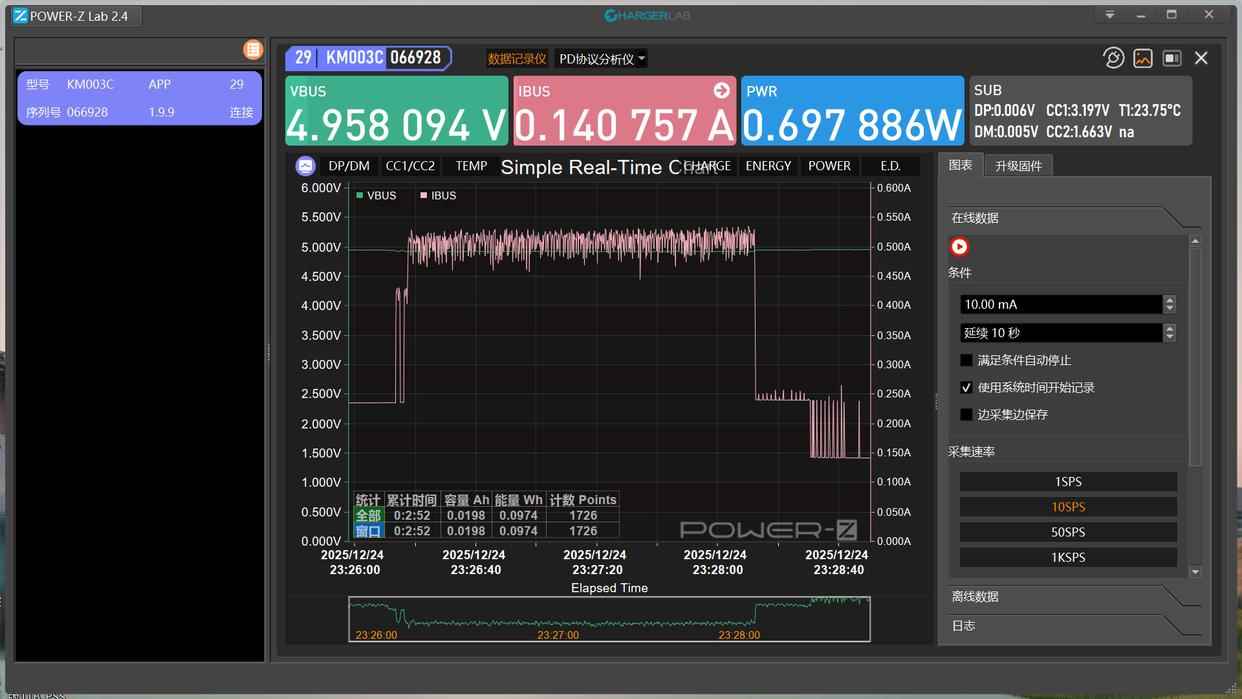This screenshot has height=699, width=1242.
Task: Click the POWER-Z Lab title bar logo
Action: 20,16
